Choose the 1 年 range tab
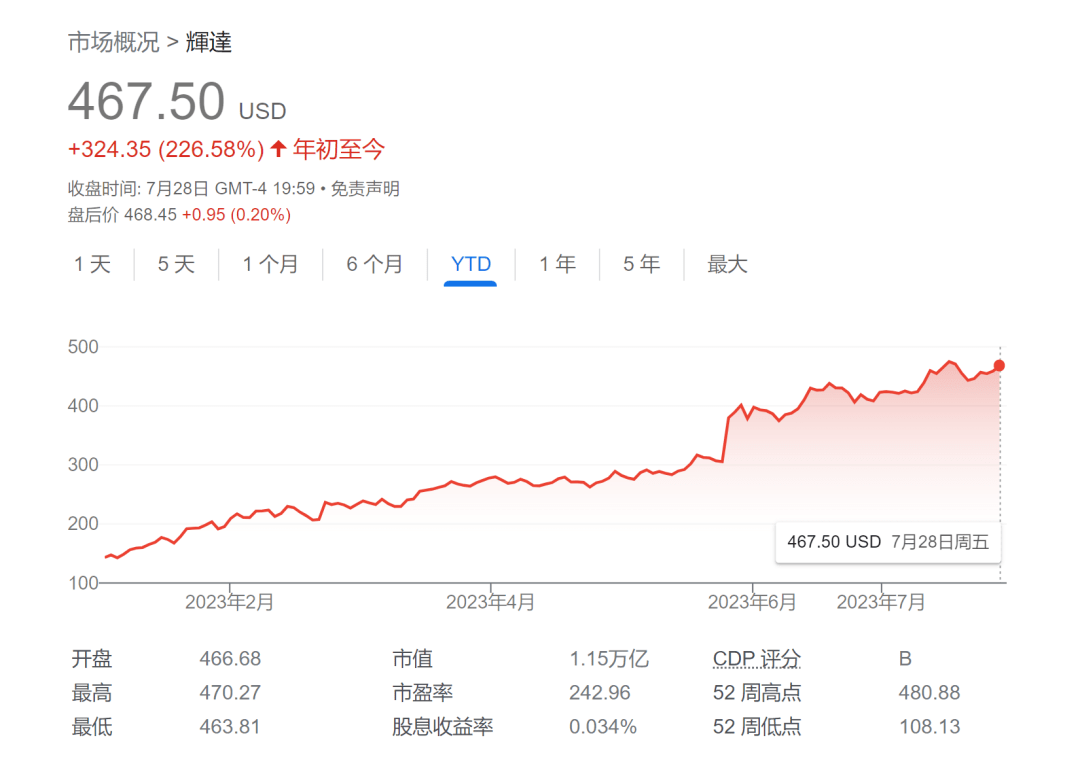1080x759 pixels. point(557,264)
